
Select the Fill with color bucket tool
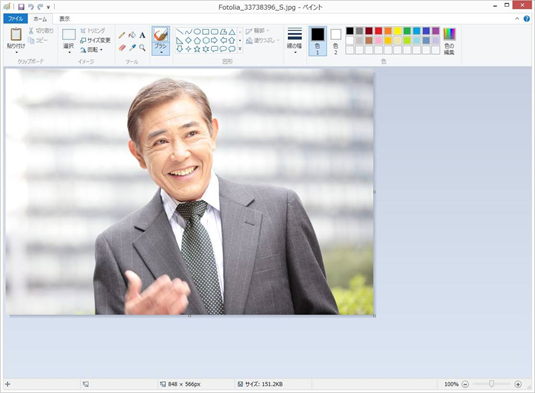click(x=132, y=35)
